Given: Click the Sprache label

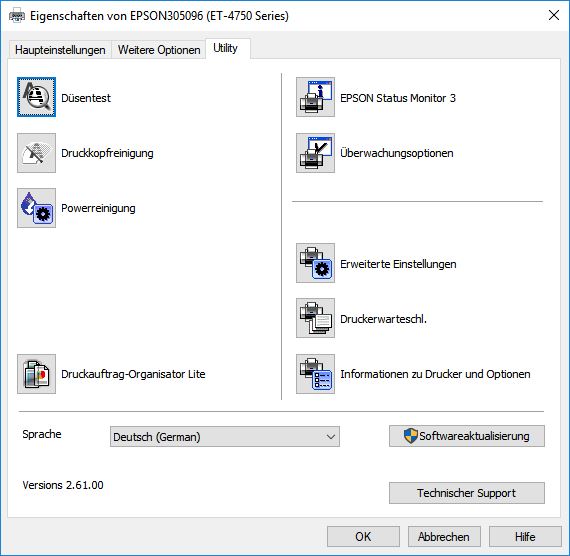Looking at the screenshot, I should click(42, 434).
